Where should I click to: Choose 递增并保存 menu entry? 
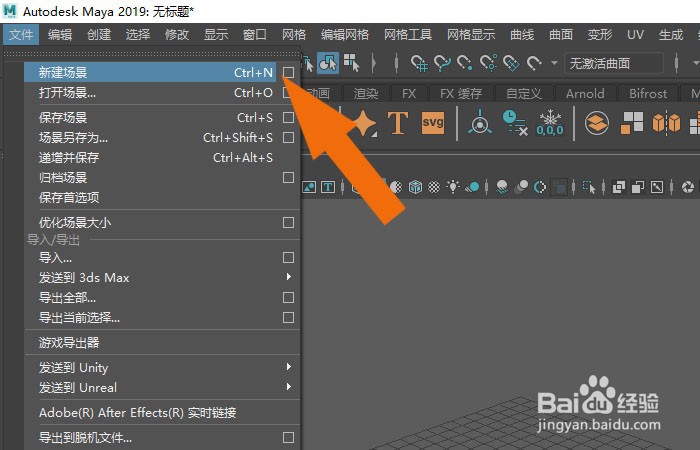tap(162, 158)
